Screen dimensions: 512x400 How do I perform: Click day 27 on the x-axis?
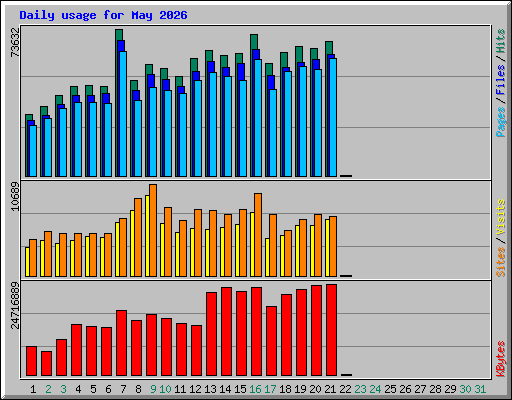[420, 389]
